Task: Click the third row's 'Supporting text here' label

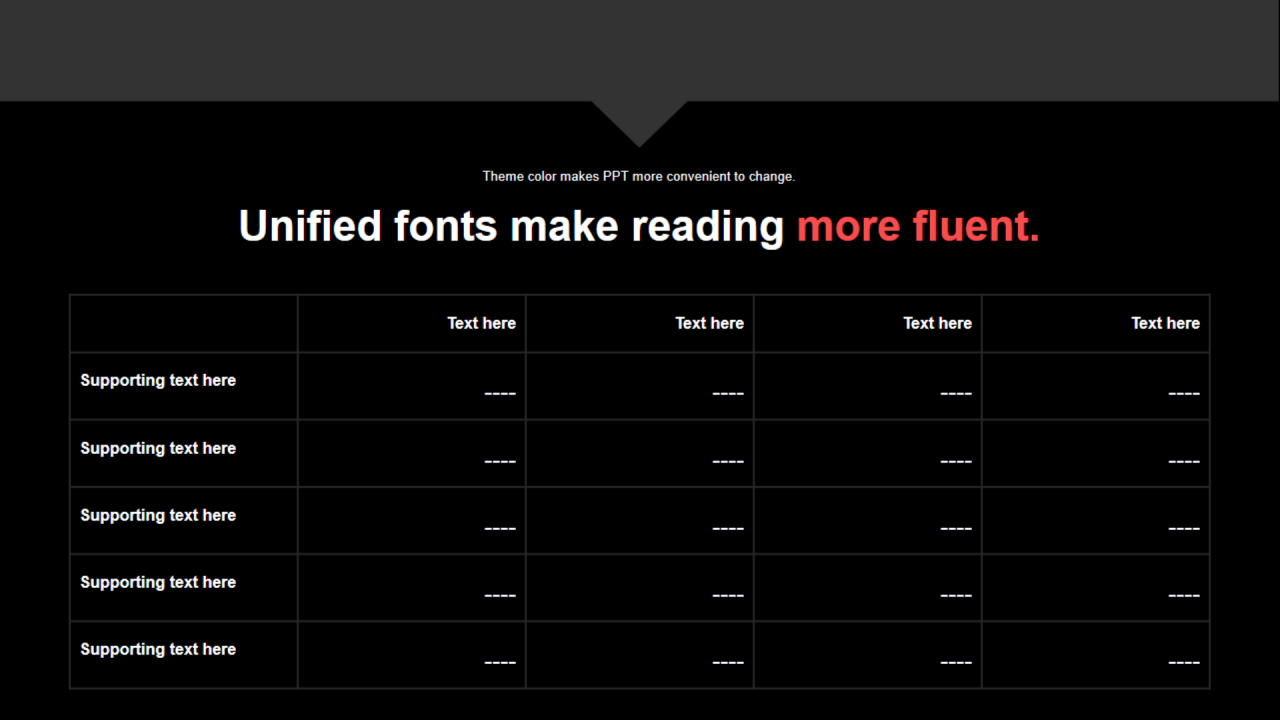Action: (x=158, y=515)
